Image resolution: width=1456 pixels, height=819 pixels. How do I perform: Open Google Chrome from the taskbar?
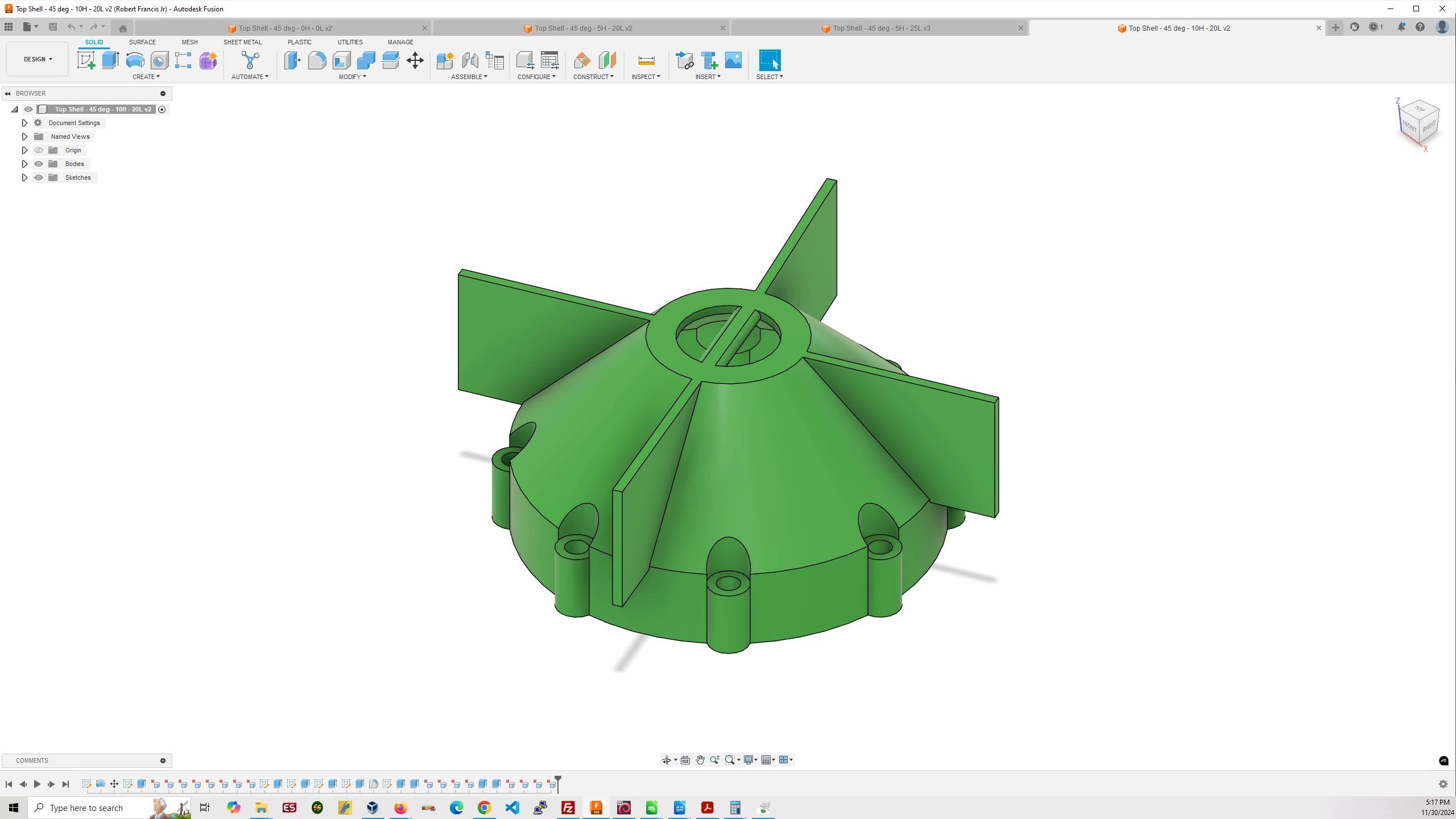click(x=485, y=808)
